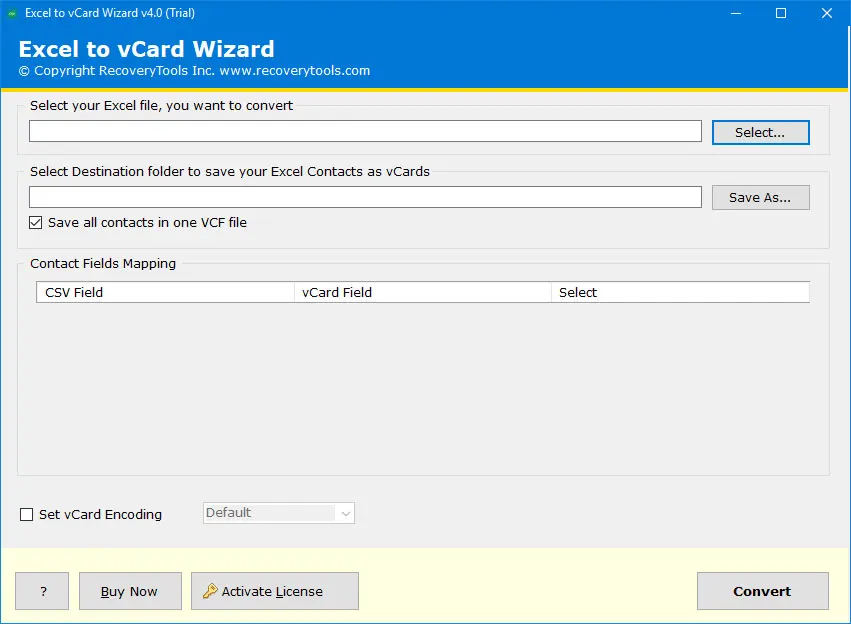Click the Select column header
Screen dimensions: 851x624
pos(679,292)
